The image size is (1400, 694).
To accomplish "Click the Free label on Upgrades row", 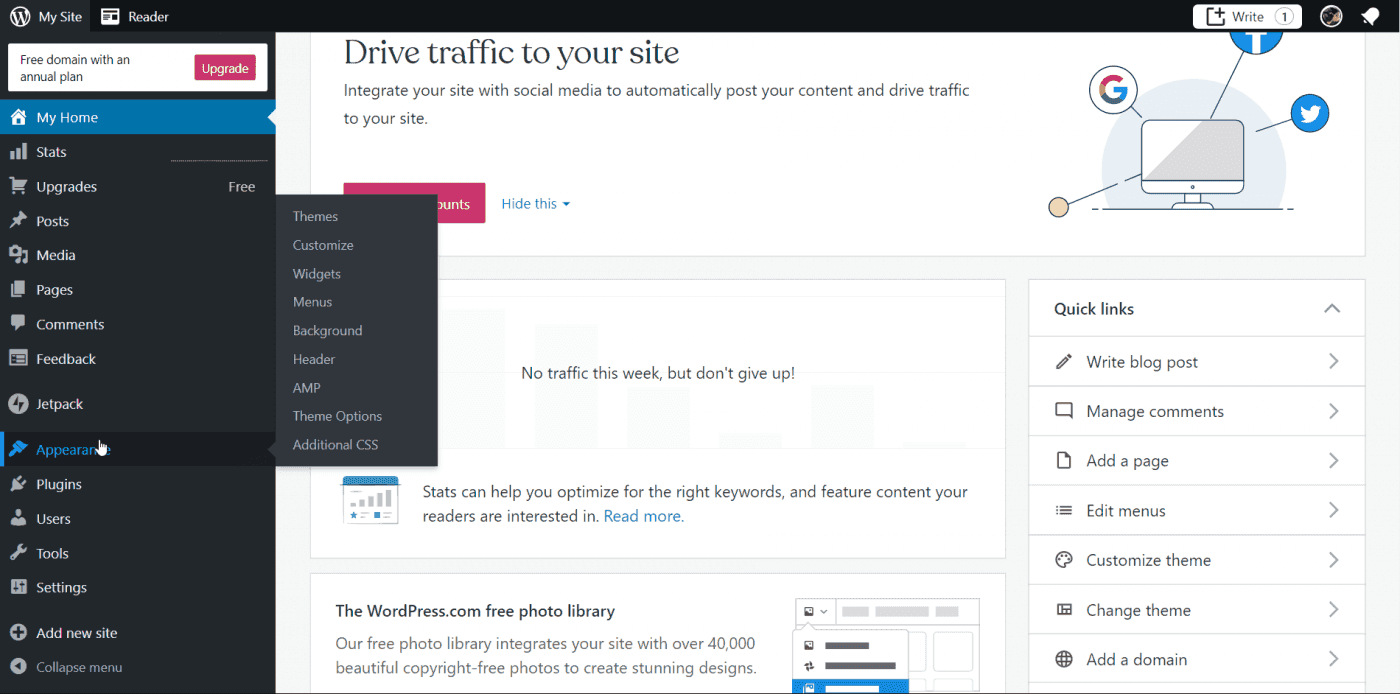I will [241, 187].
